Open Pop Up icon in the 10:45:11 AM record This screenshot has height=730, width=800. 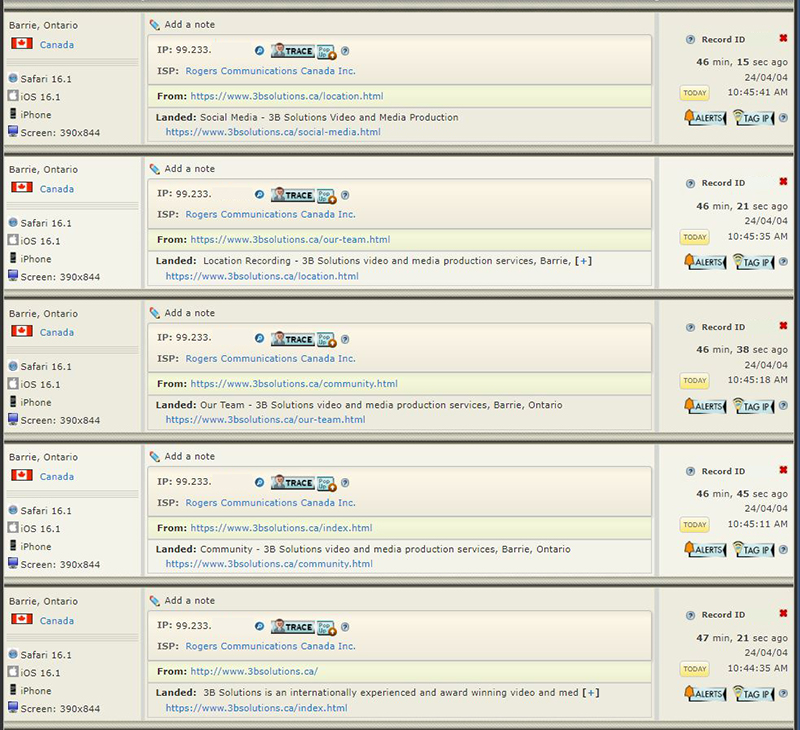pyautogui.click(x=327, y=484)
